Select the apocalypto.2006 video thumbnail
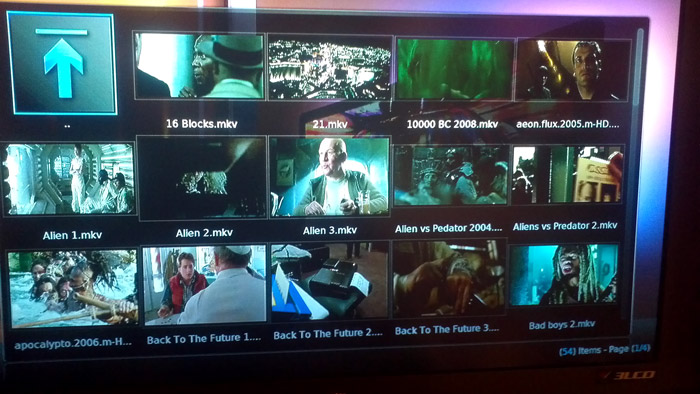 click(x=72, y=288)
